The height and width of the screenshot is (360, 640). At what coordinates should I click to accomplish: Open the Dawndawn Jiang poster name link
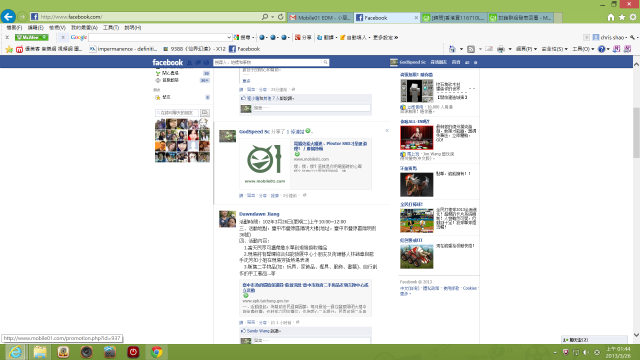[x=259, y=214]
